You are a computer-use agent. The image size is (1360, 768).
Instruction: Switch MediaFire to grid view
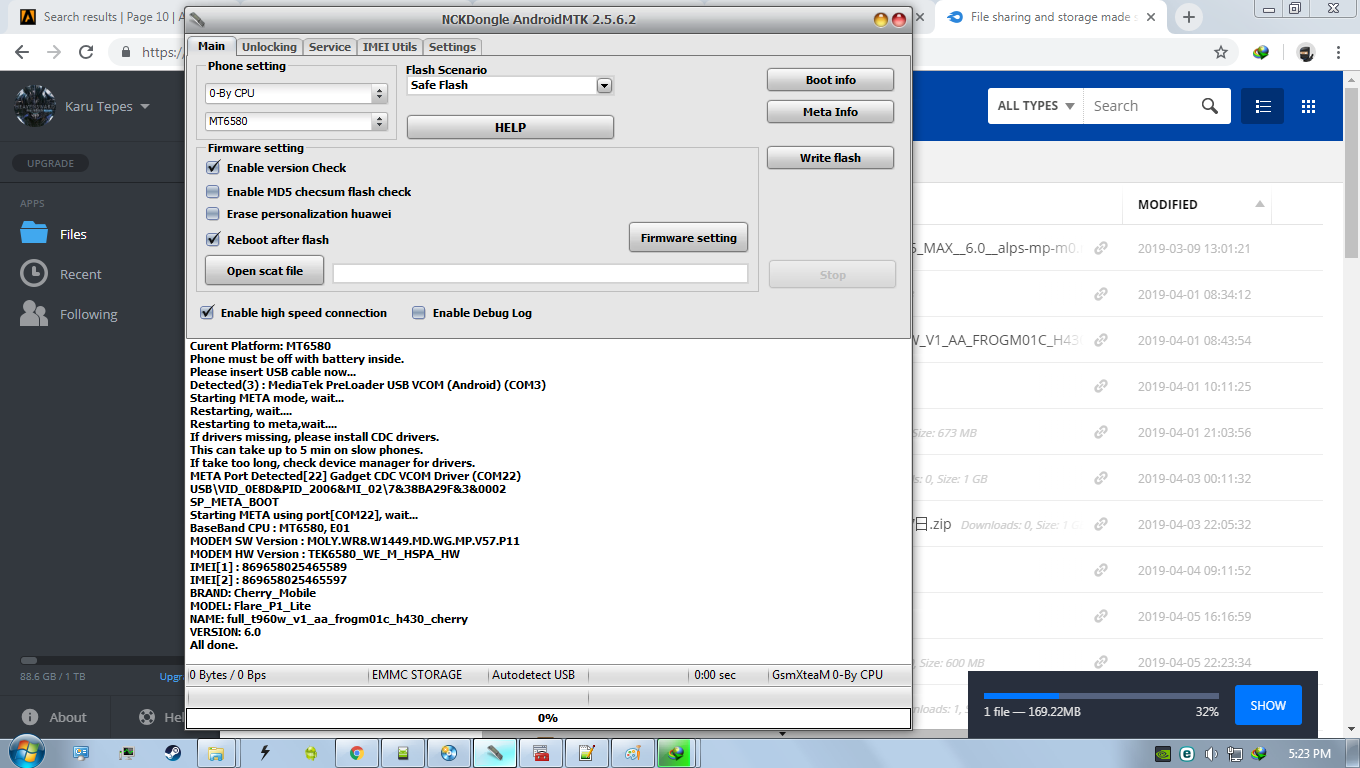tap(1308, 106)
